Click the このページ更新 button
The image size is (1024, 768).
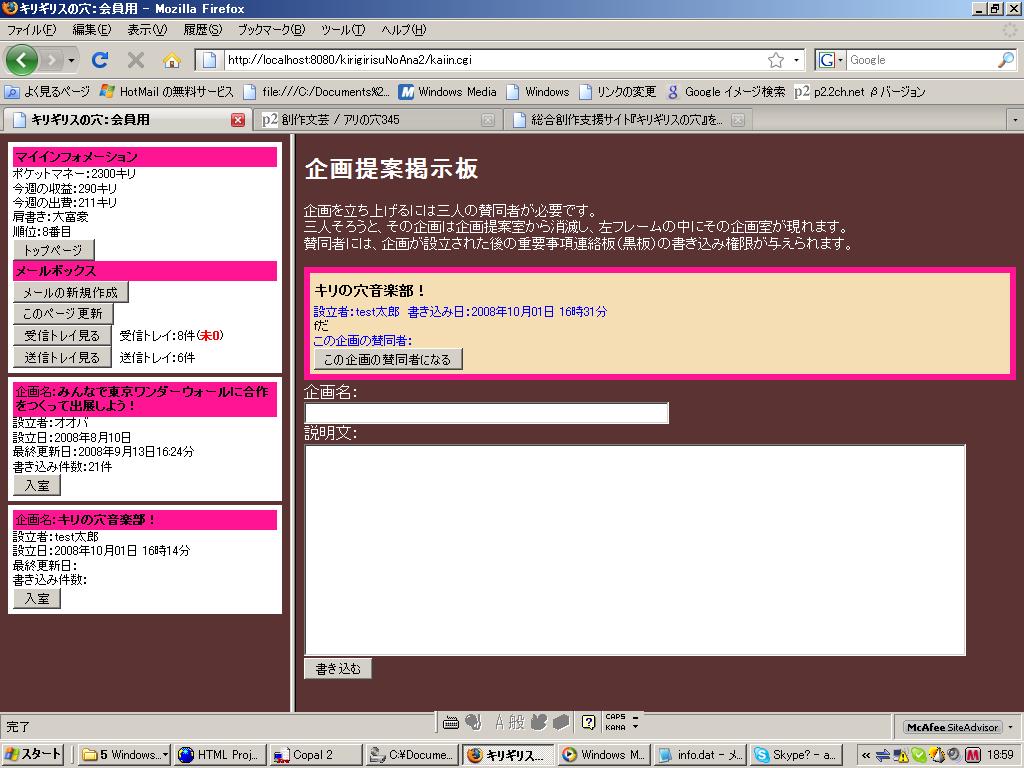pyautogui.click(x=63, y=314)
